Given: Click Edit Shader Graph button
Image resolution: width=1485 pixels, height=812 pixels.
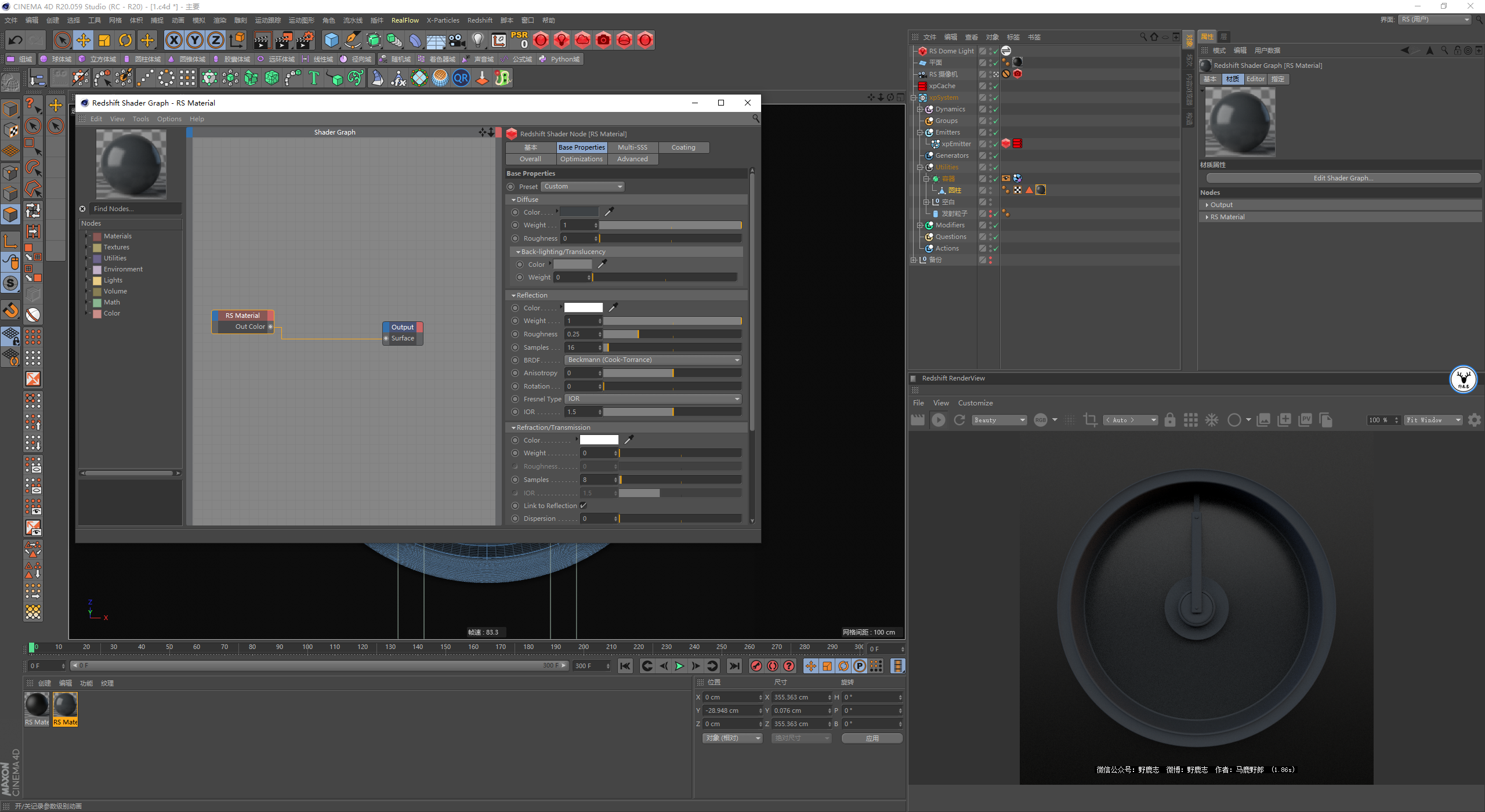Looking at the screenshot, I should (x=1343, y=178).
